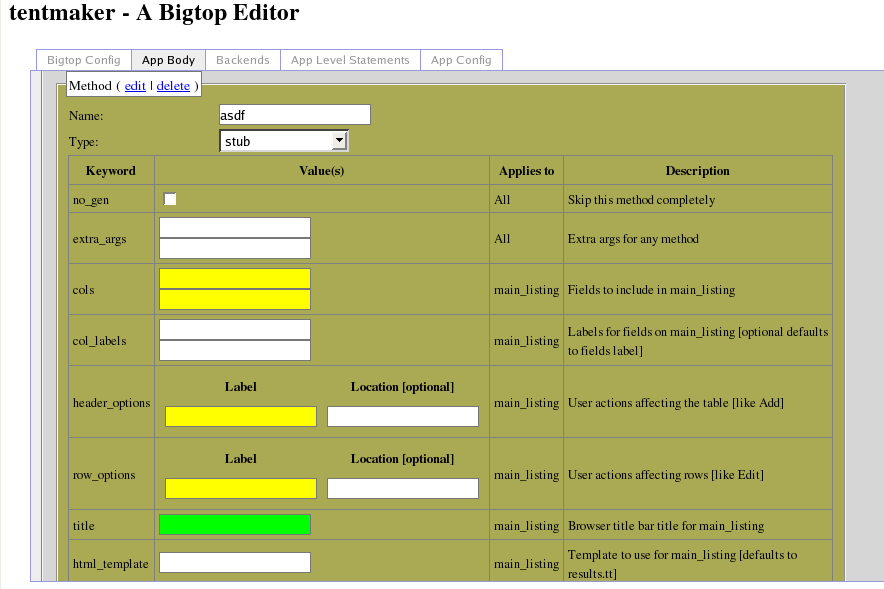
Task: Click the yellow header_options Label field
Action: pos(241,417)
